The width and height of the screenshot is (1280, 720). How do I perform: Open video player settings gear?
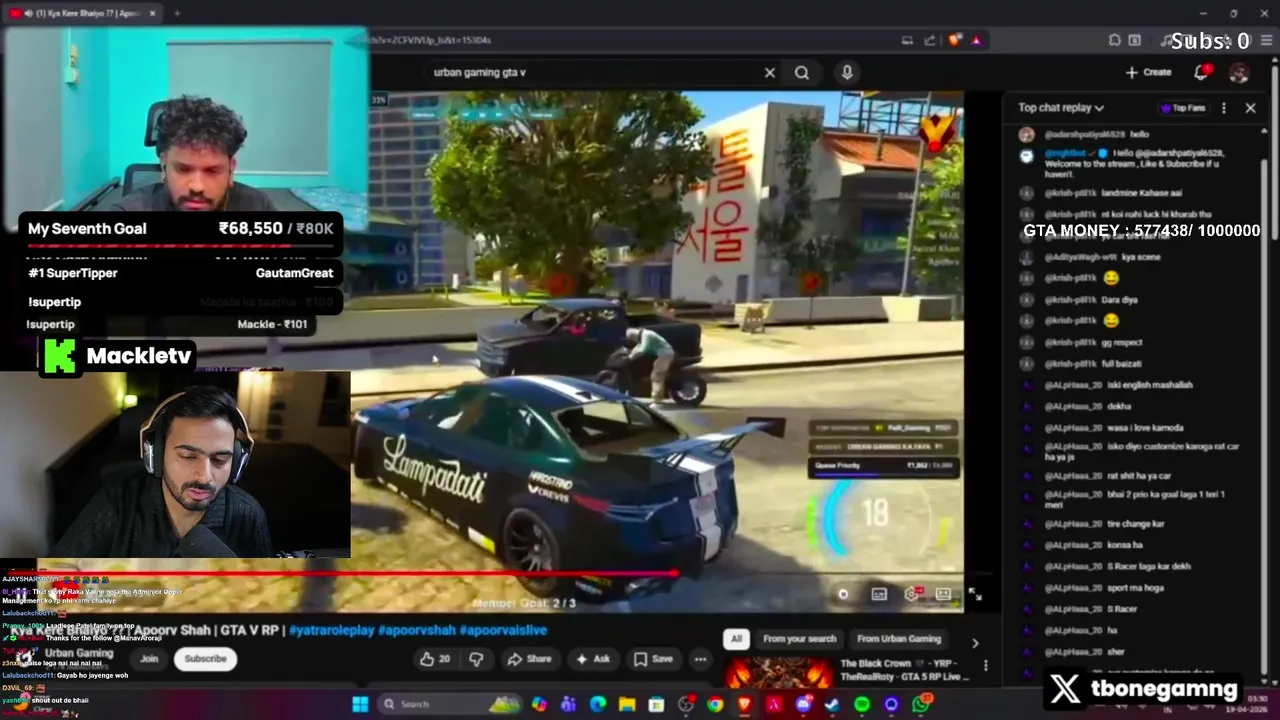[912, 594]
